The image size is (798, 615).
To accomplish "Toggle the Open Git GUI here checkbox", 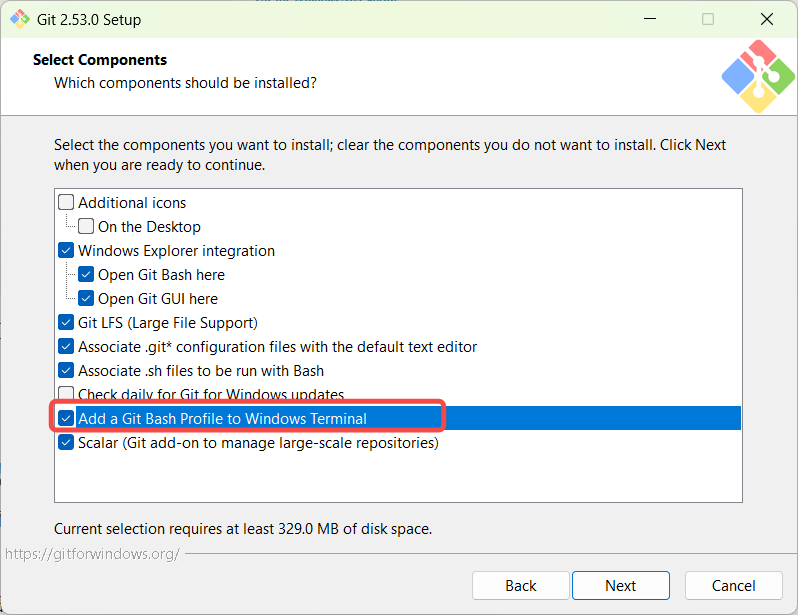I will [x=87, y=299].
